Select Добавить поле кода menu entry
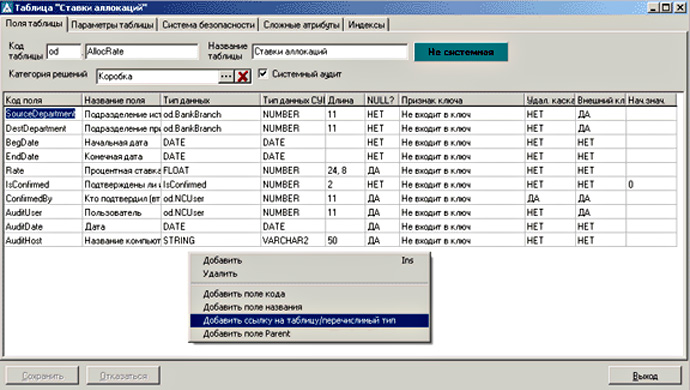 [x=309, y=294]
